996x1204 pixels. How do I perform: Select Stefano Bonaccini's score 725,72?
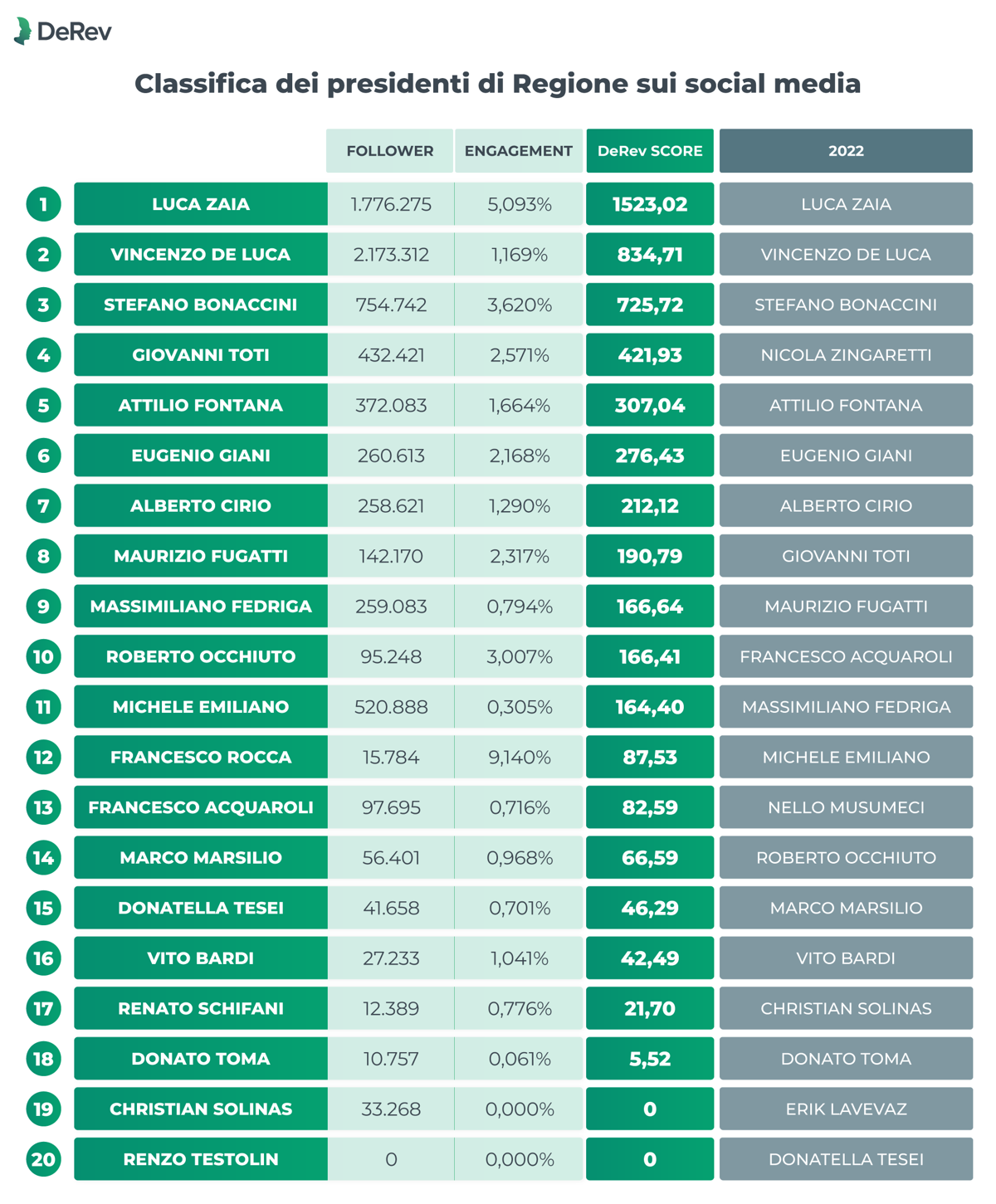tap(650, 305)
